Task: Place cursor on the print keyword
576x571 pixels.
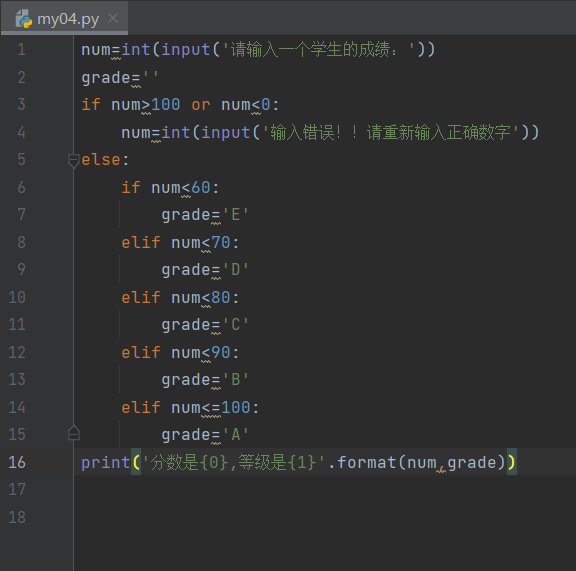Action: pyautogui.click(x=105, y=462)
